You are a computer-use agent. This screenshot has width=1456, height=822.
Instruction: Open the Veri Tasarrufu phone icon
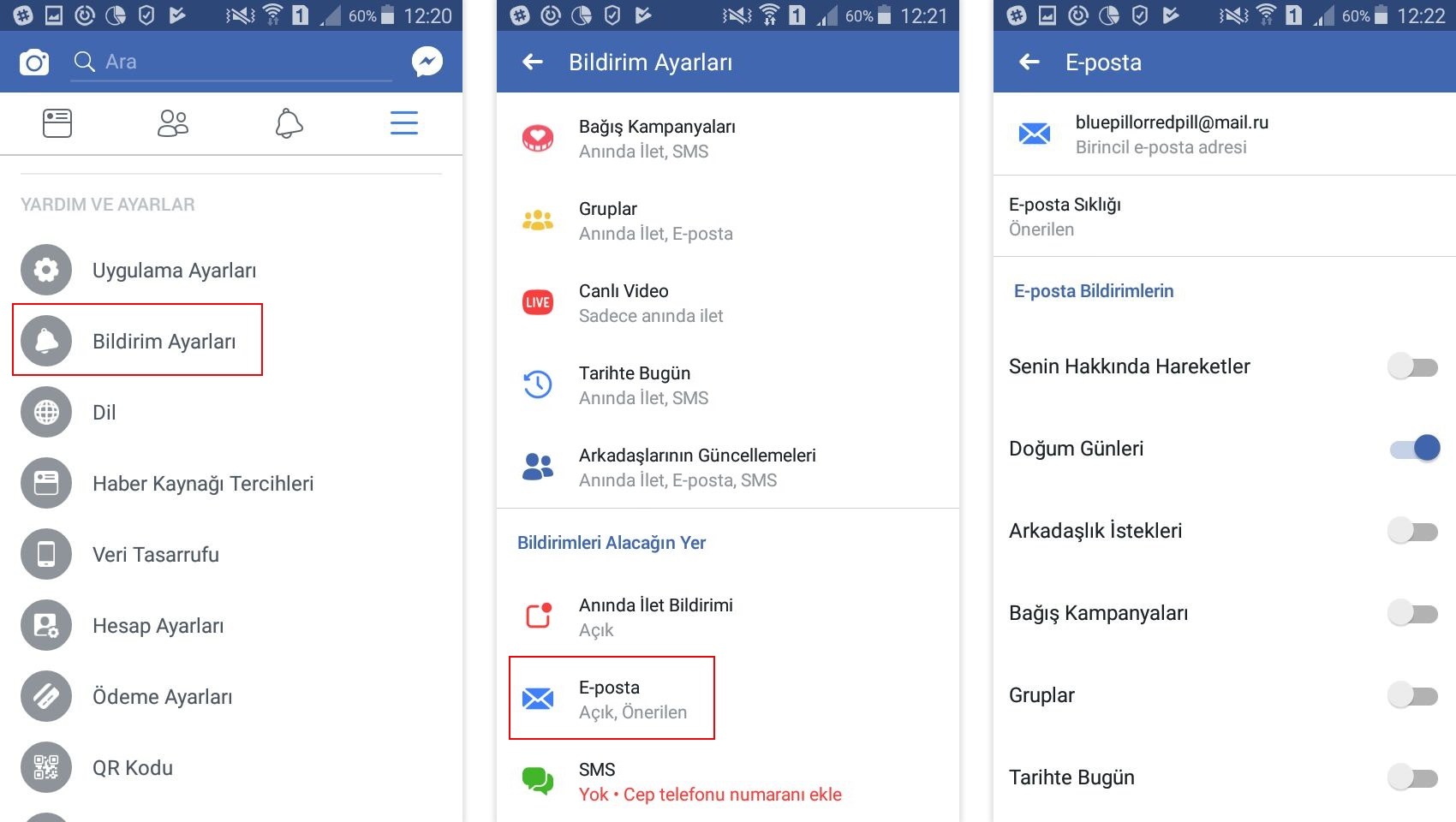(46, 554)
